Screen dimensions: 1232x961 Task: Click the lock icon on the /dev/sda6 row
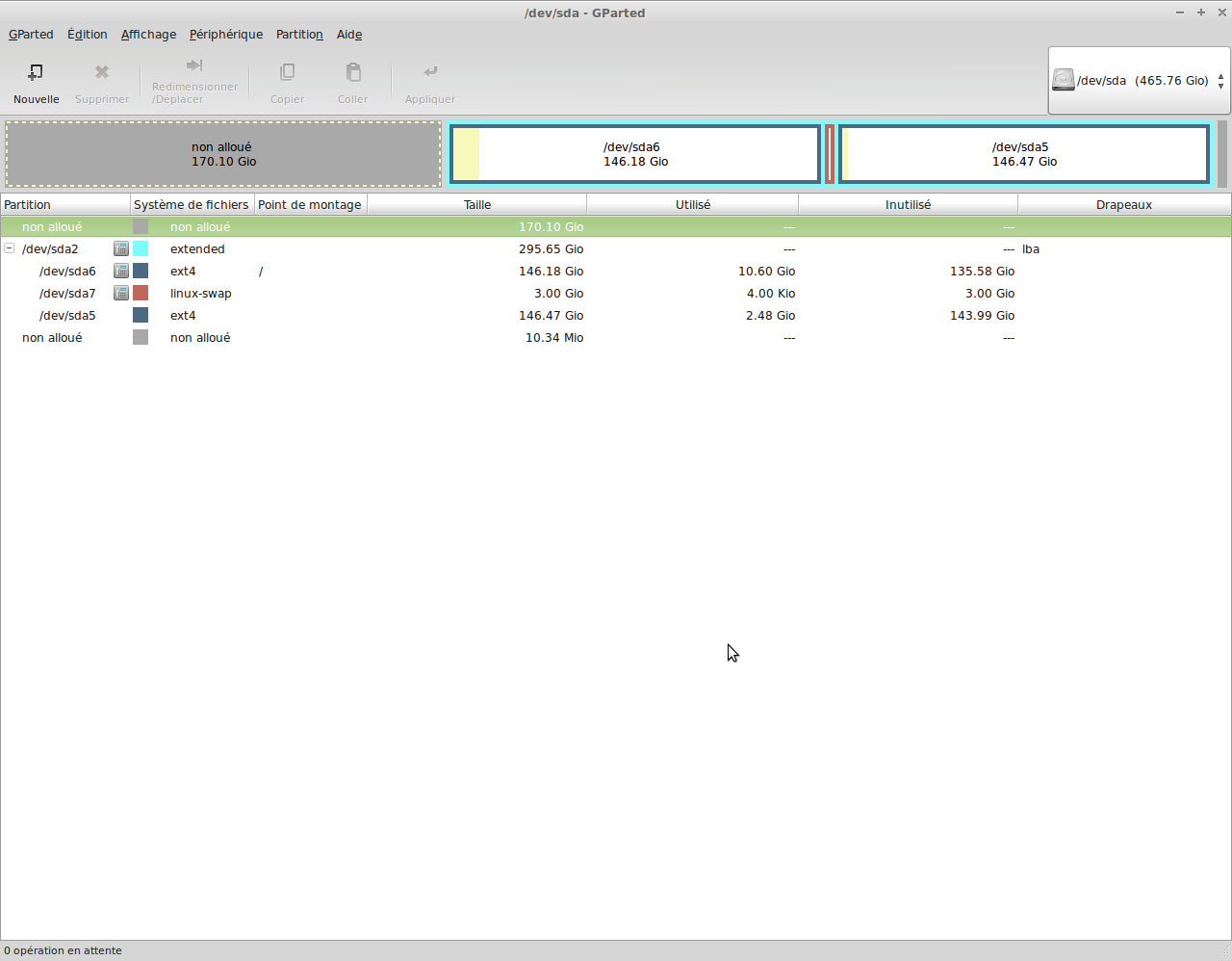[x=121, y=271]
